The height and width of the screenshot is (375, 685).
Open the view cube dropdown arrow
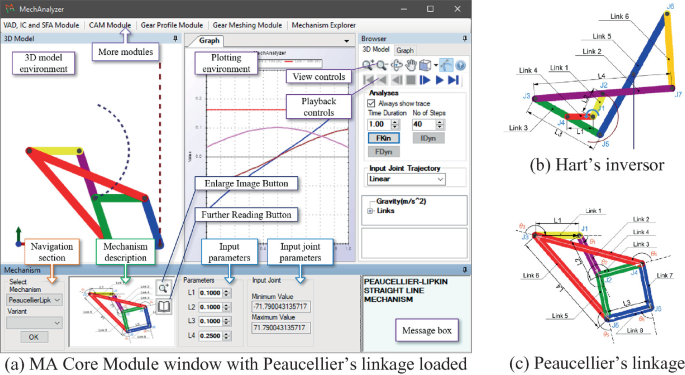tap(436, 66)
